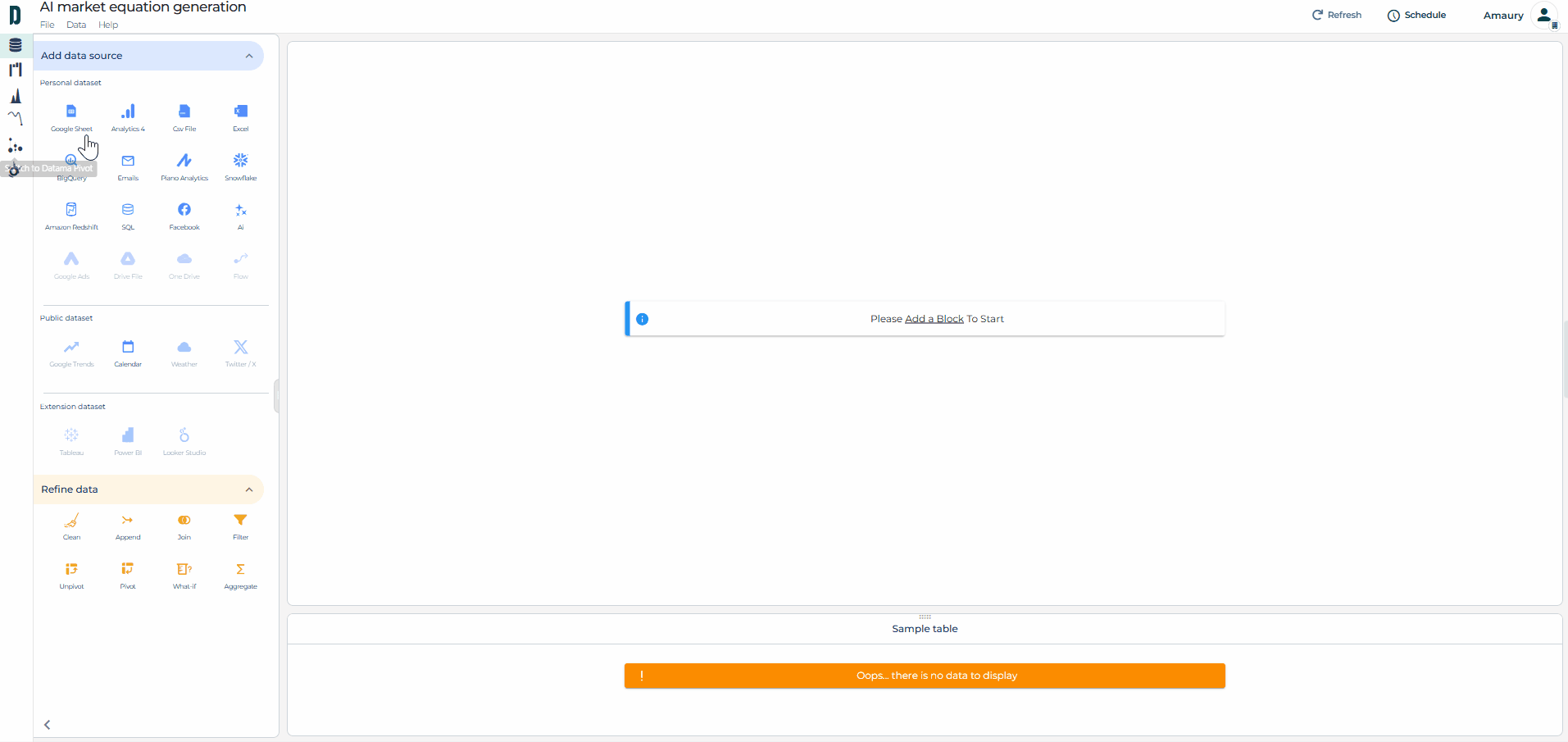The height and width of the screenshot is (742, 1568).
Task: Pick the Piano Analytics source
Action: (184, 162)
